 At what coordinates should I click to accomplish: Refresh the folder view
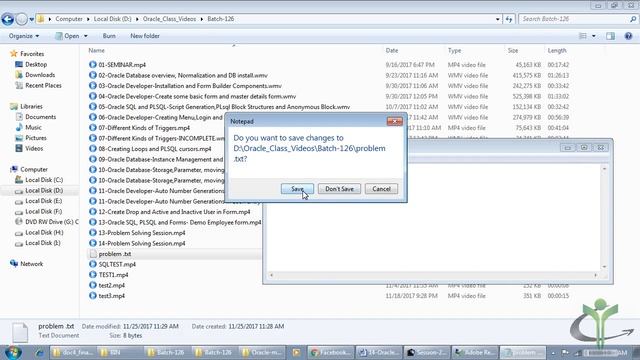click(x=509, y=19)
